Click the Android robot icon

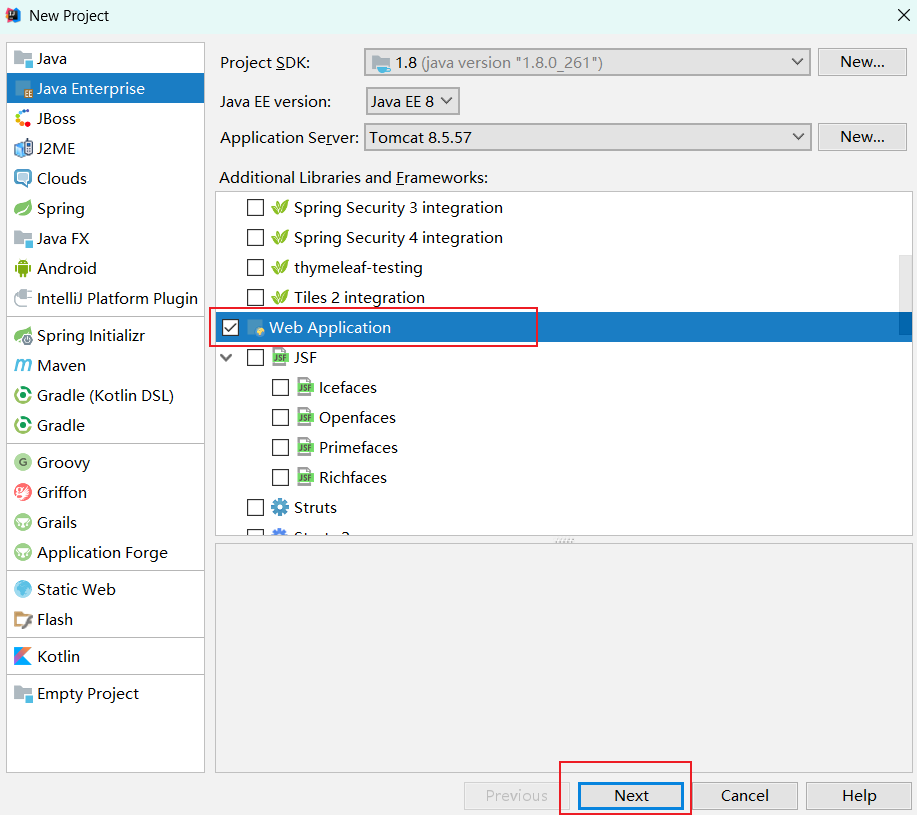tap(23, 268)
